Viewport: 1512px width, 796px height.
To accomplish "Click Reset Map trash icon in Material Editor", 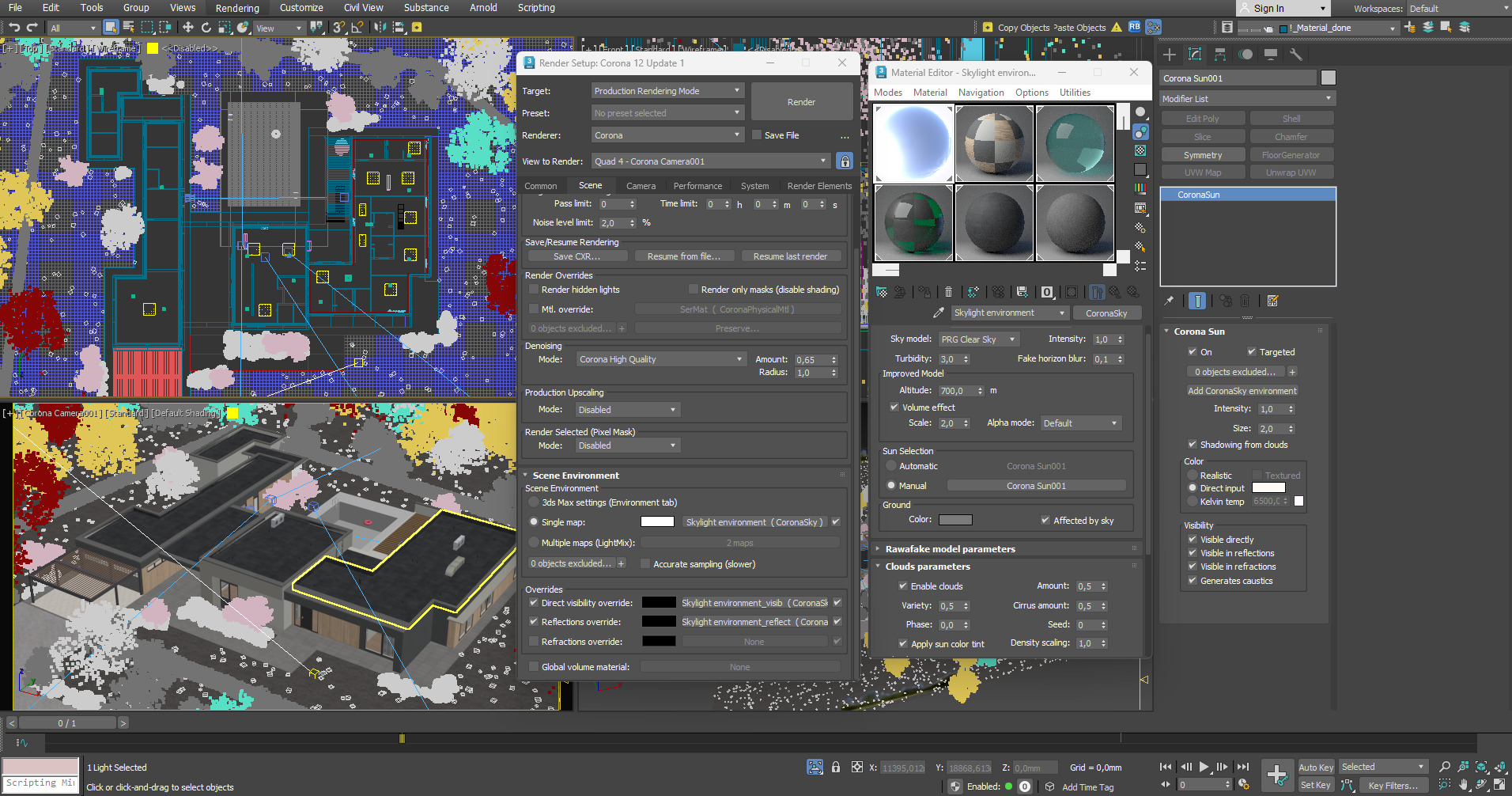I will pos(948,292).
